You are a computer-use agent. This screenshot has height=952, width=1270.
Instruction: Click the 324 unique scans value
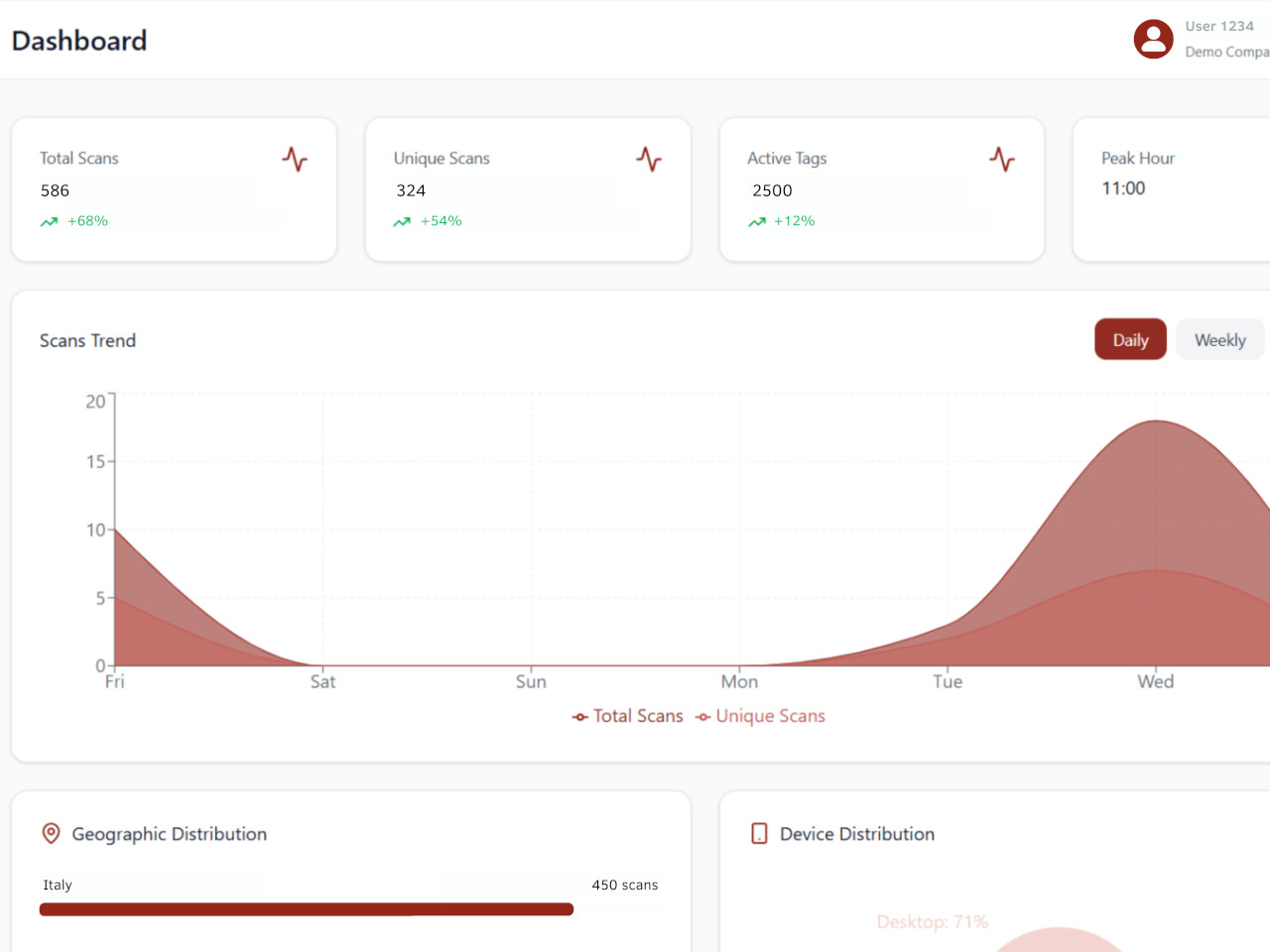coord(411,190)
